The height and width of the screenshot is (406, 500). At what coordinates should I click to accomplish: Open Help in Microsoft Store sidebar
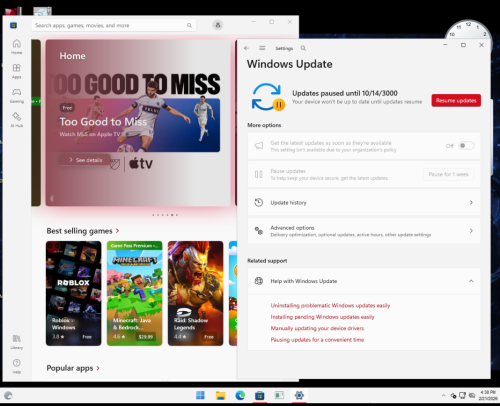[x=17, y=366]
